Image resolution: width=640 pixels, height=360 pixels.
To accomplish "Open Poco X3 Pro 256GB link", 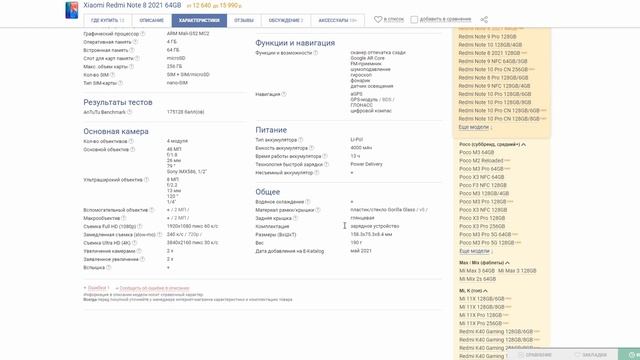I will click(x=482, y=226).
